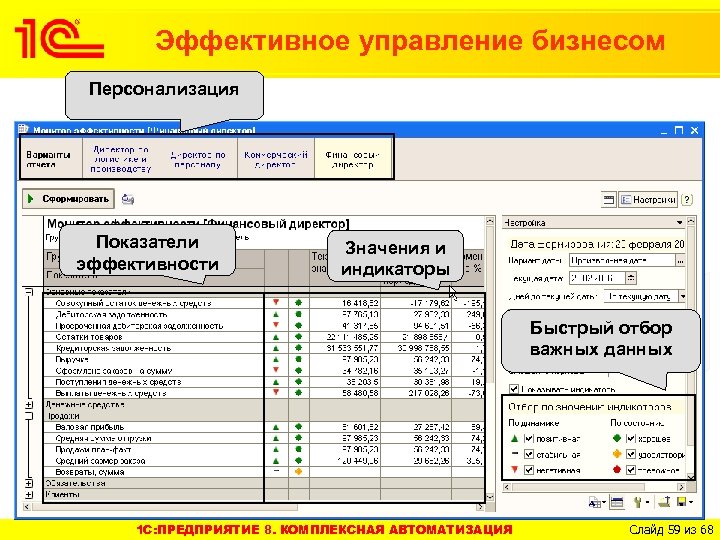720x540 pixels.
Task: Open the Дней до текущей даты combo box arrow
Action: [x=682, y=297]
